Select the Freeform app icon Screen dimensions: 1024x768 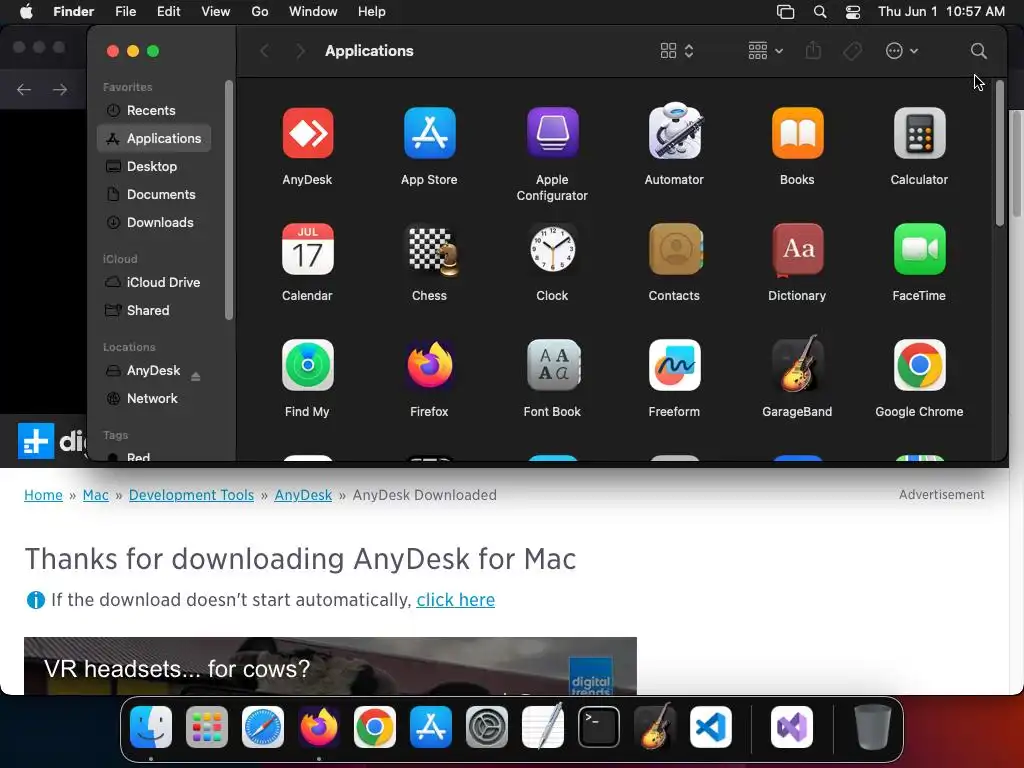tap(675, 365)
